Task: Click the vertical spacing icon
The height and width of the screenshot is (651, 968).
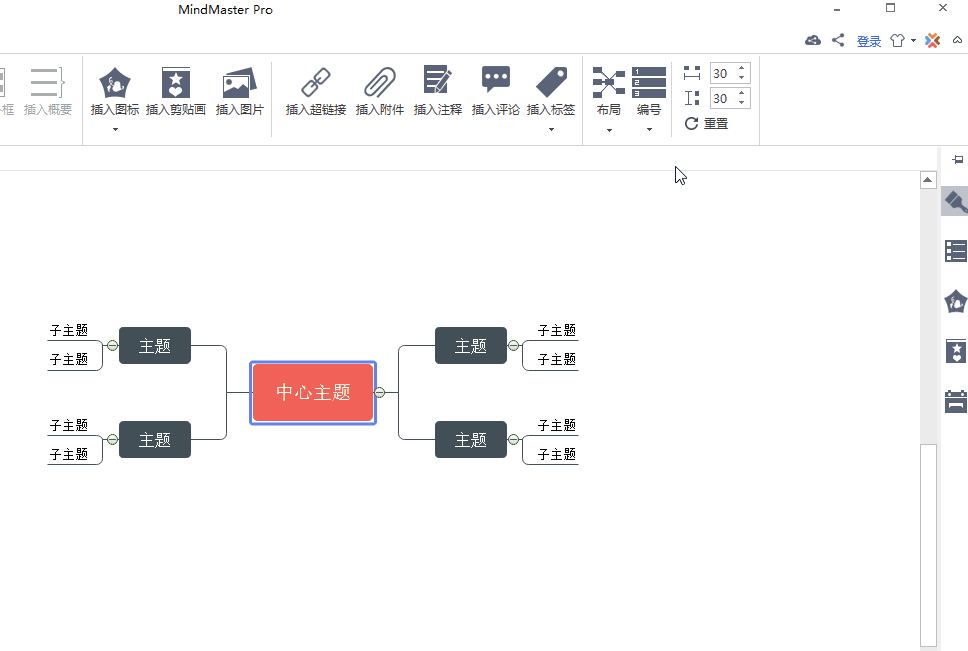Action: pos(692,98)
